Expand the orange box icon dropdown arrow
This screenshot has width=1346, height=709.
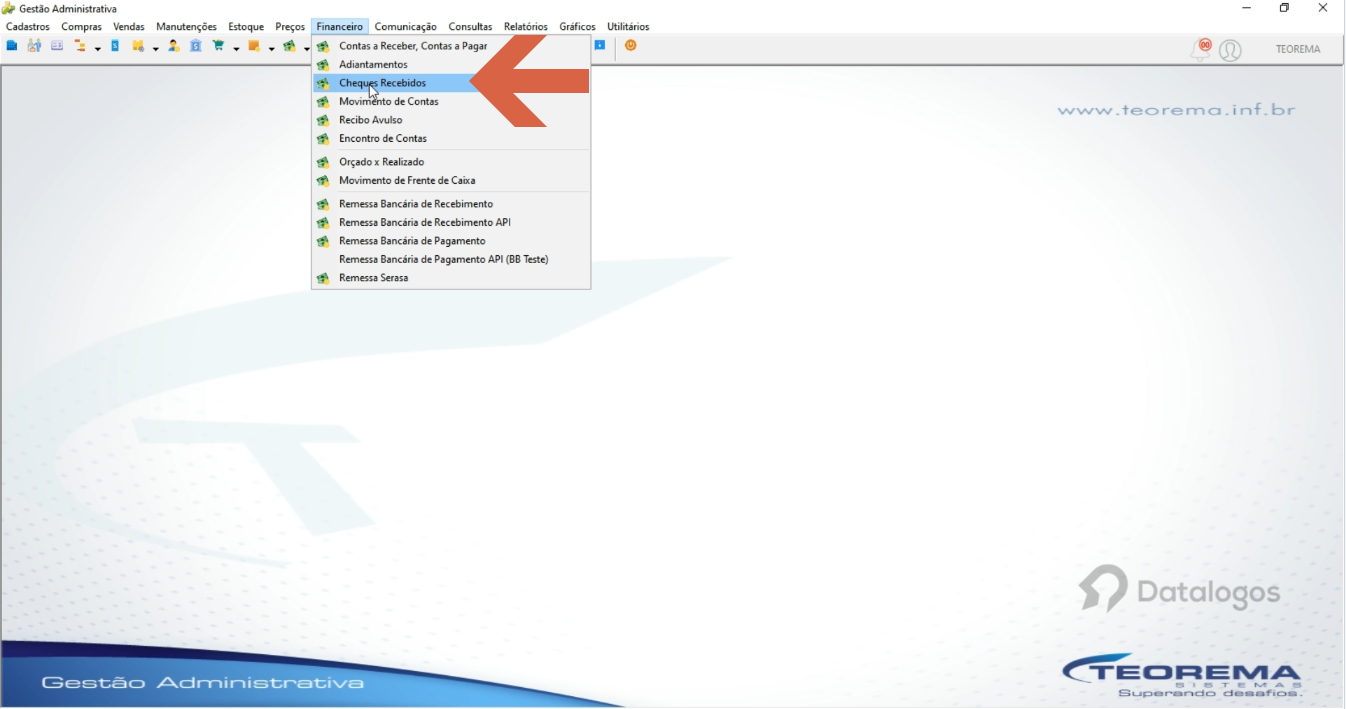(x=271, y=48)
